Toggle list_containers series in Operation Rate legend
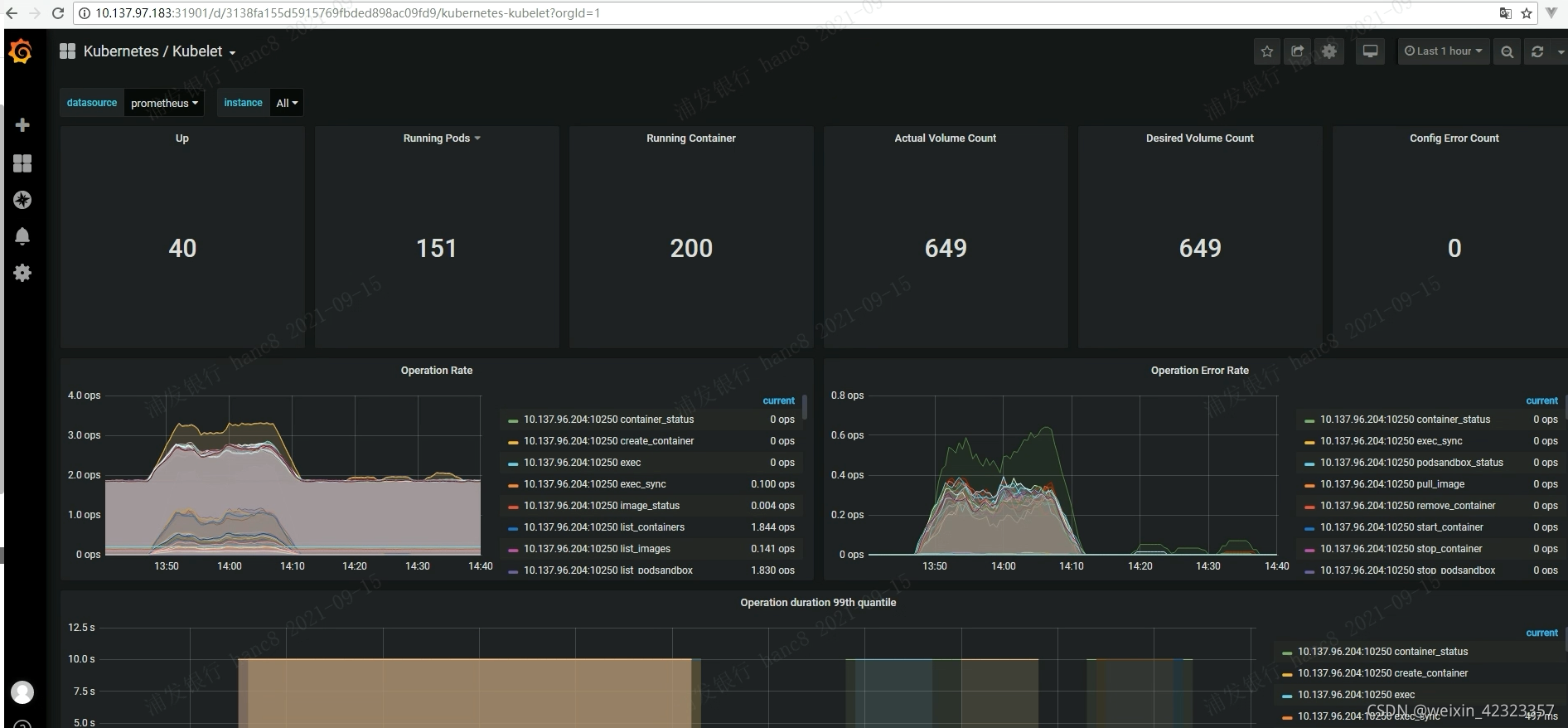1568x728 pixels. [x=603, y=527]
